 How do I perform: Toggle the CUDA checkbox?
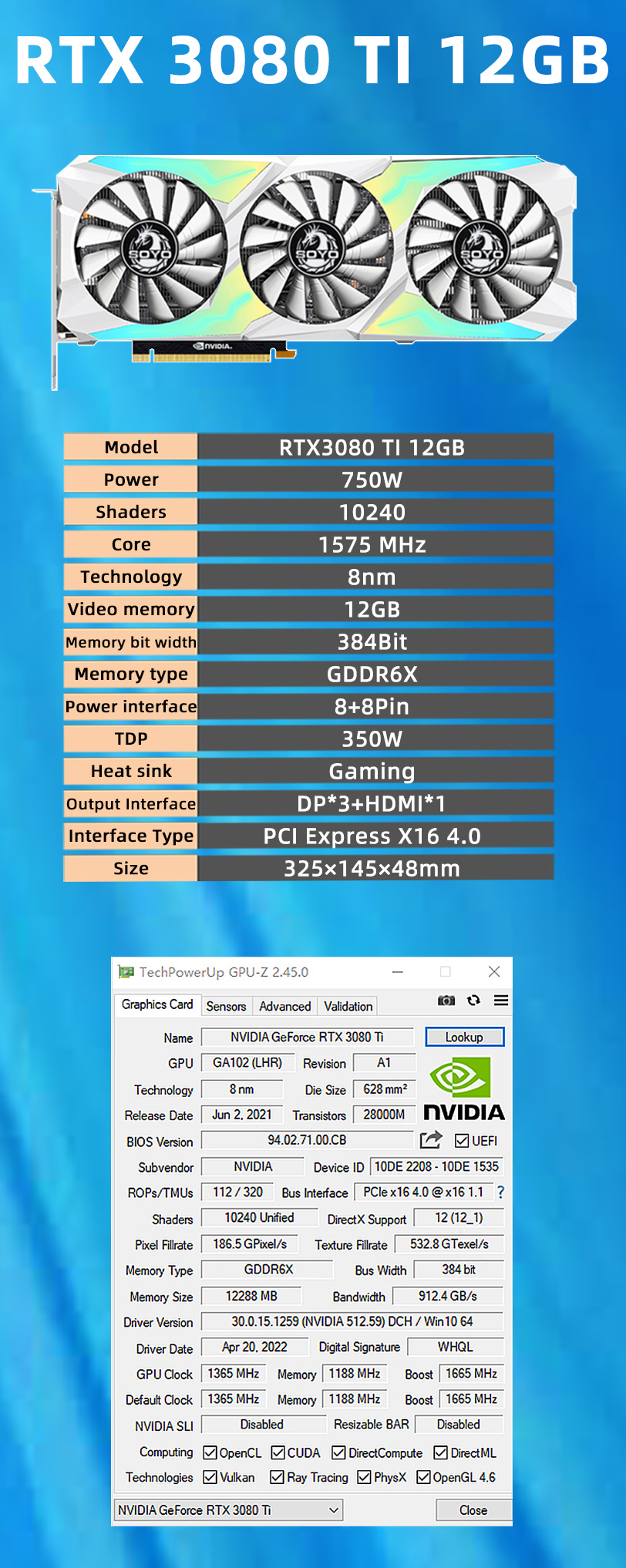(x=278, y=1453)
